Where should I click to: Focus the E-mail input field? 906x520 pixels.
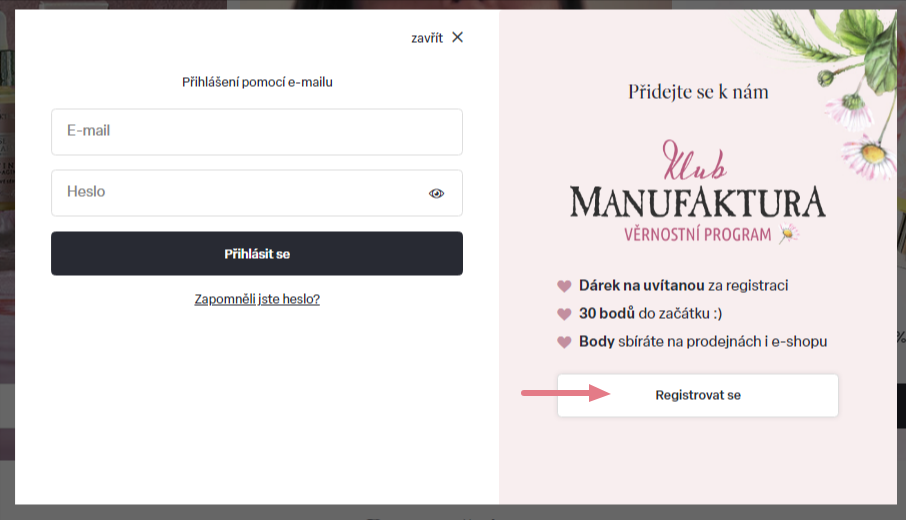[x=256, y=131]
